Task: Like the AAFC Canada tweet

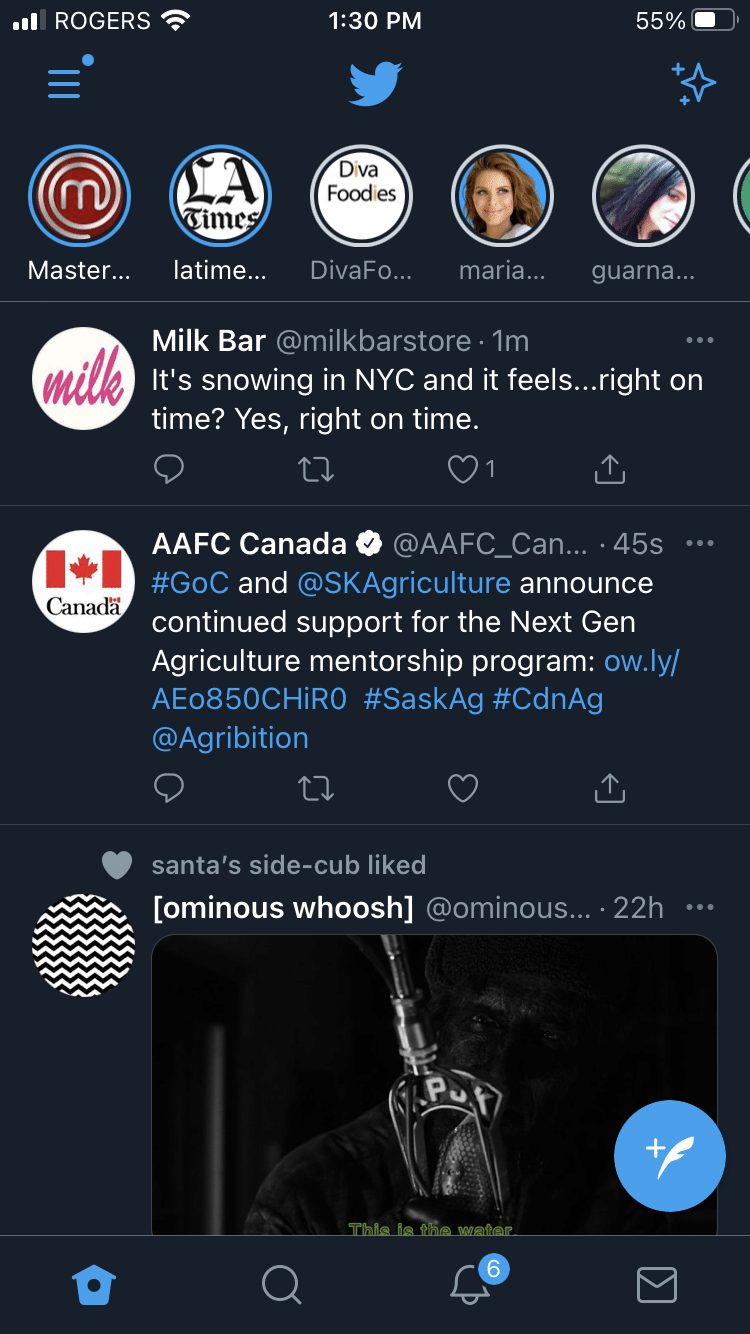Action: (x=463, y=789)
